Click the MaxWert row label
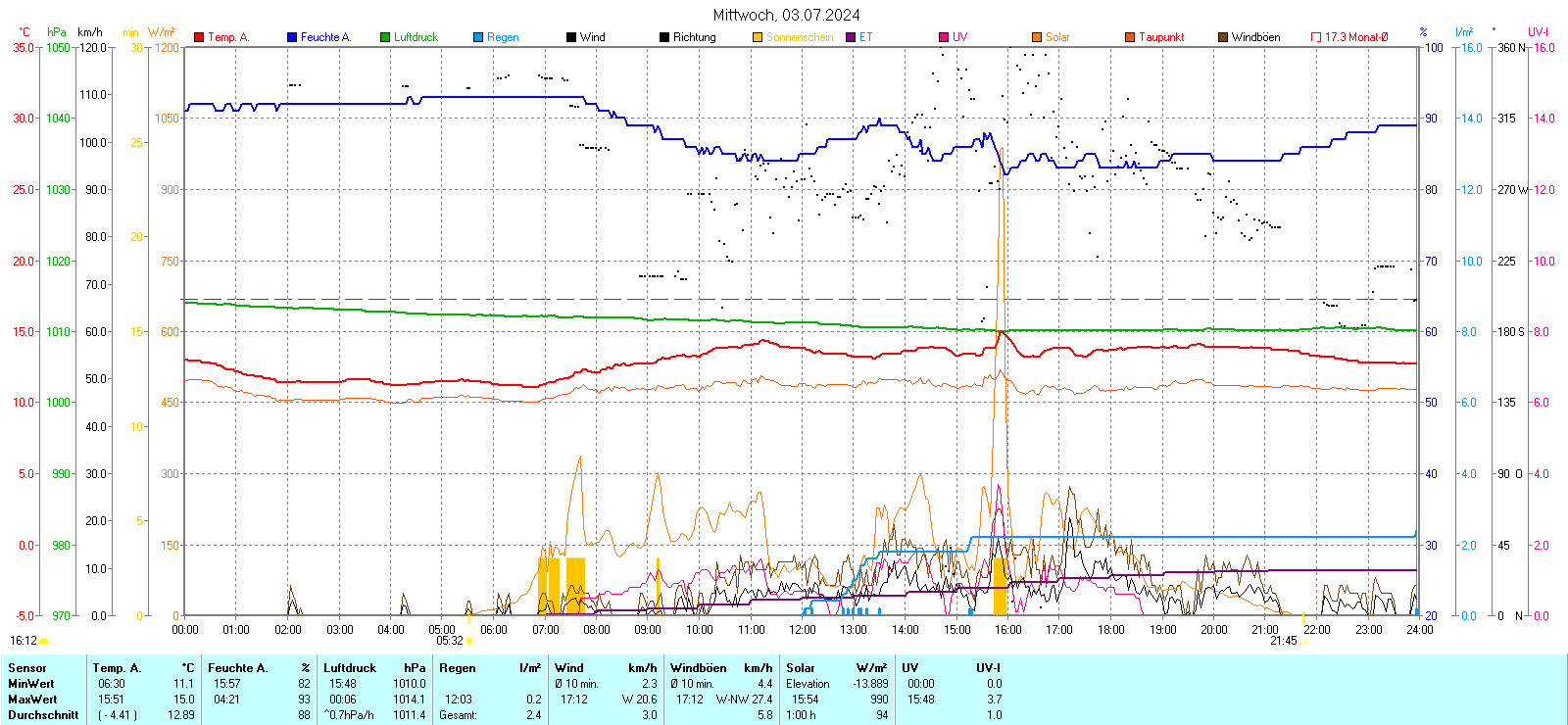Viewport: 1568px width, 725px height. tap(32, 700)
